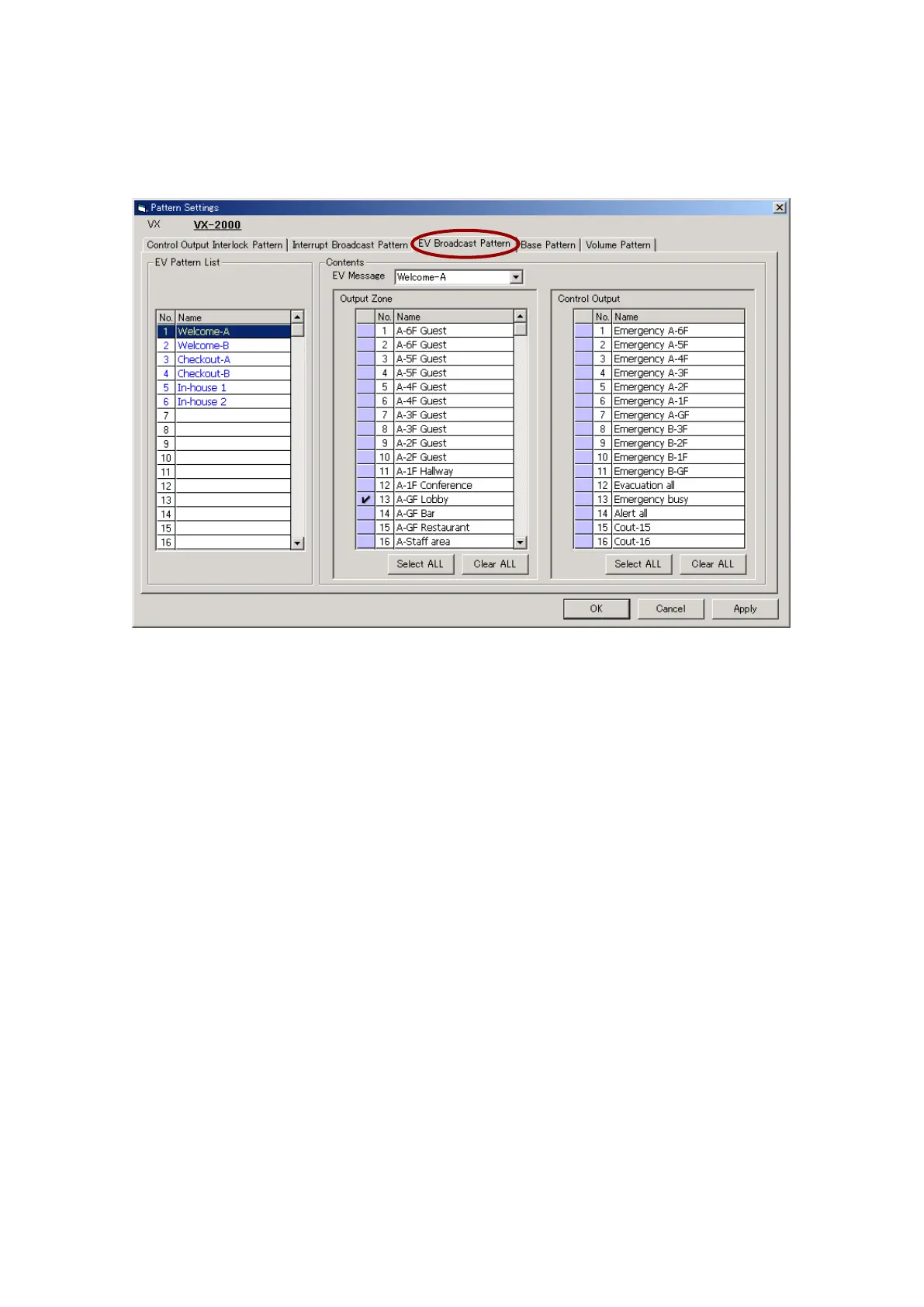Click EV Pattern List scroll up arrow
The height and width of the screenshot is (1307, 924).
point(297,317)
